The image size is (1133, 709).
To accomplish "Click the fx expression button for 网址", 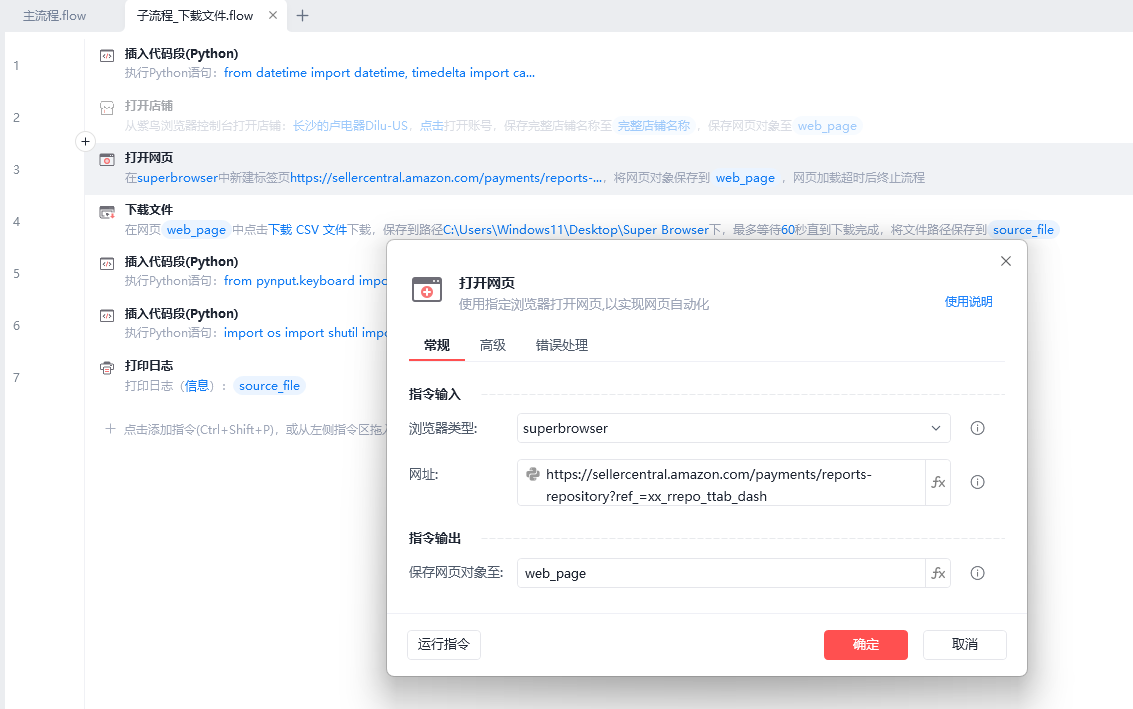I will [938, 482].
